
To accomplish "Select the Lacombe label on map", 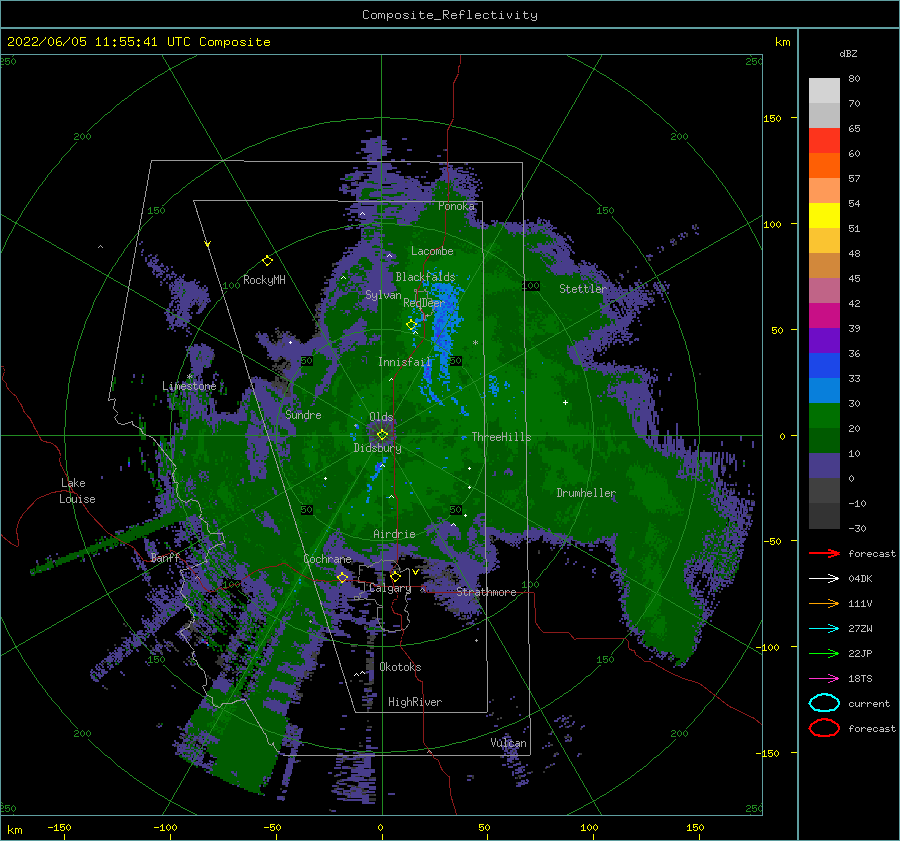I will tap(432, 251).
